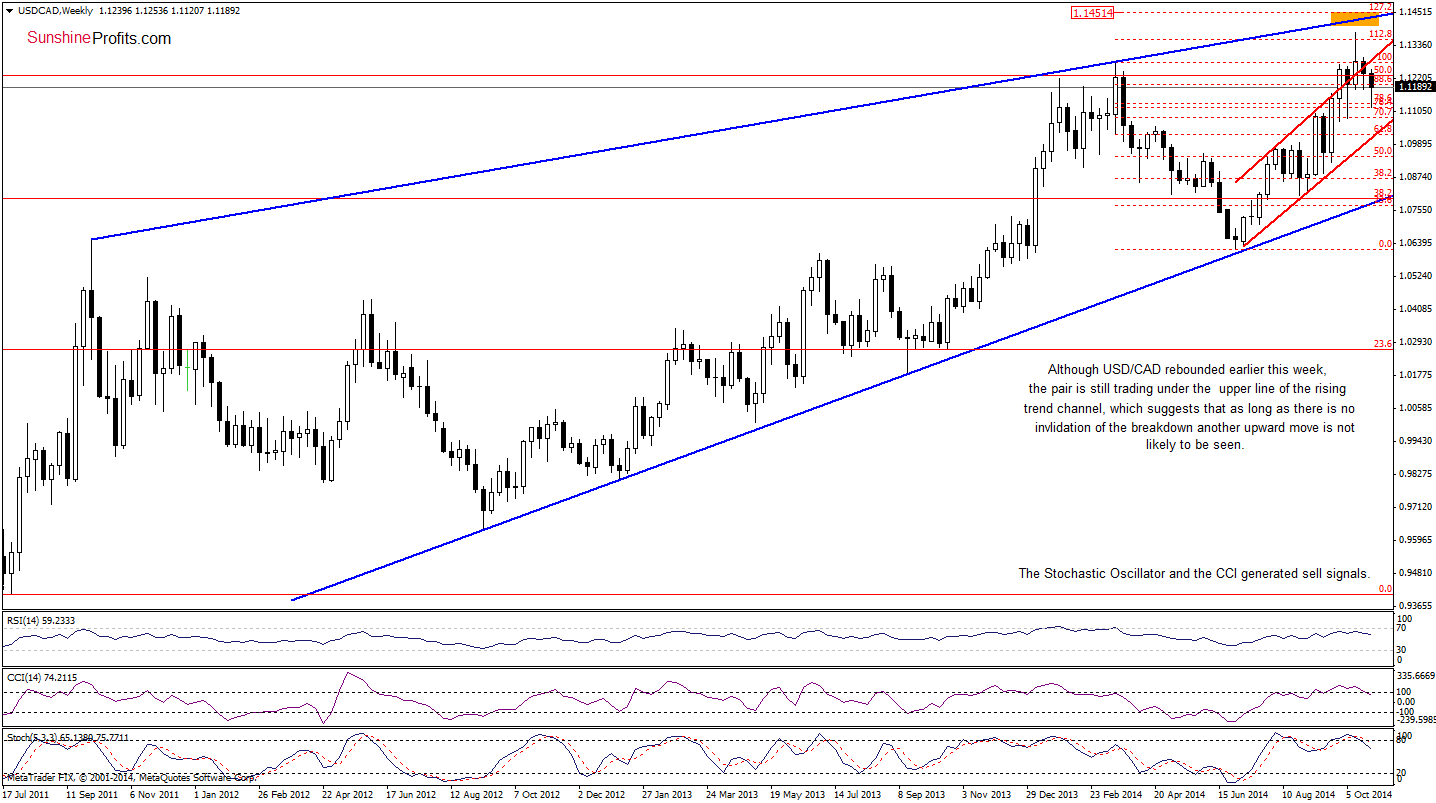Click the 1.08740 price axis value

pos(1415,177)
